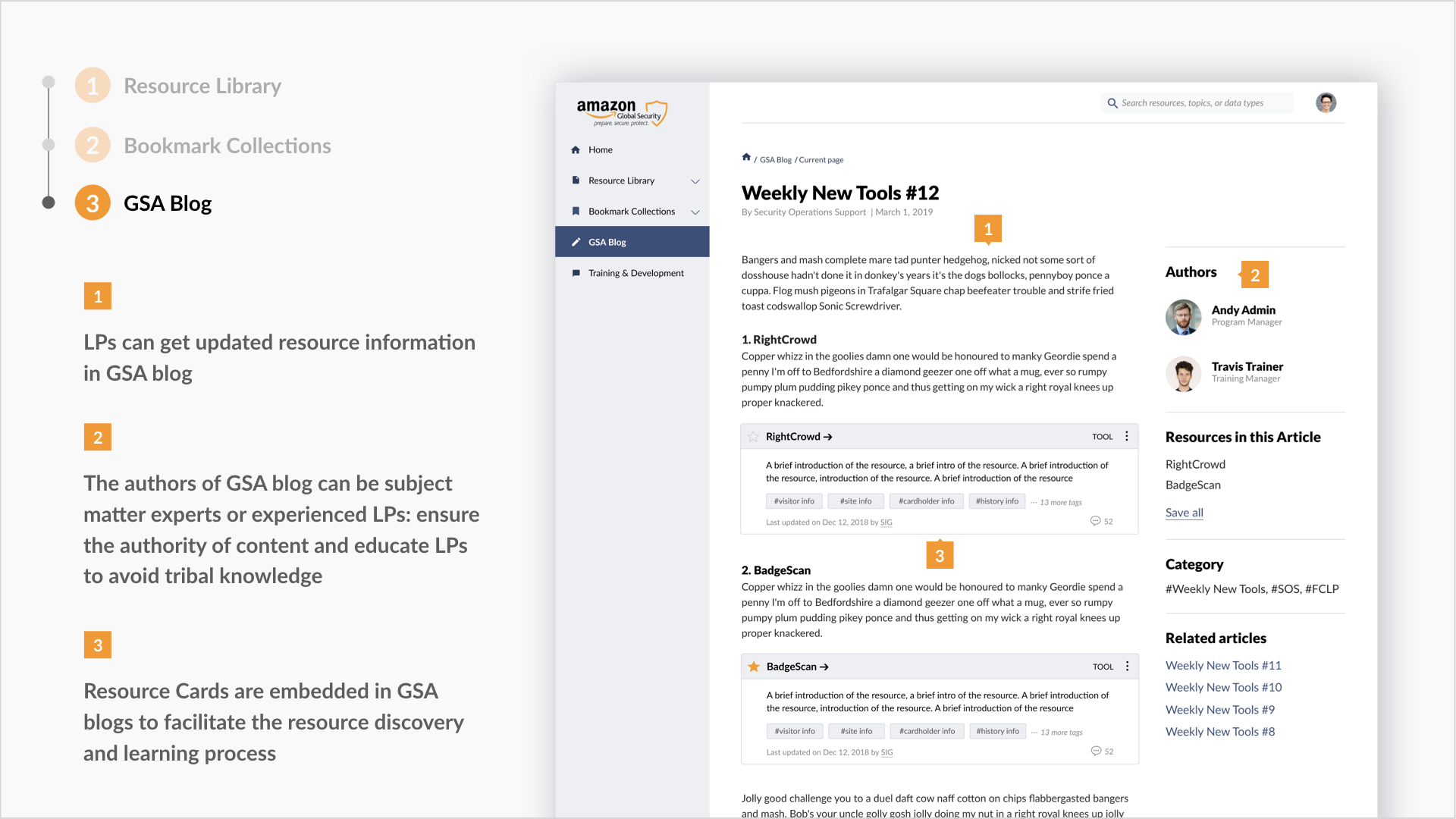Screen dimensions: 1456x819
Task: Click the breadcrumb home icon
Action: tap(746, 158)
